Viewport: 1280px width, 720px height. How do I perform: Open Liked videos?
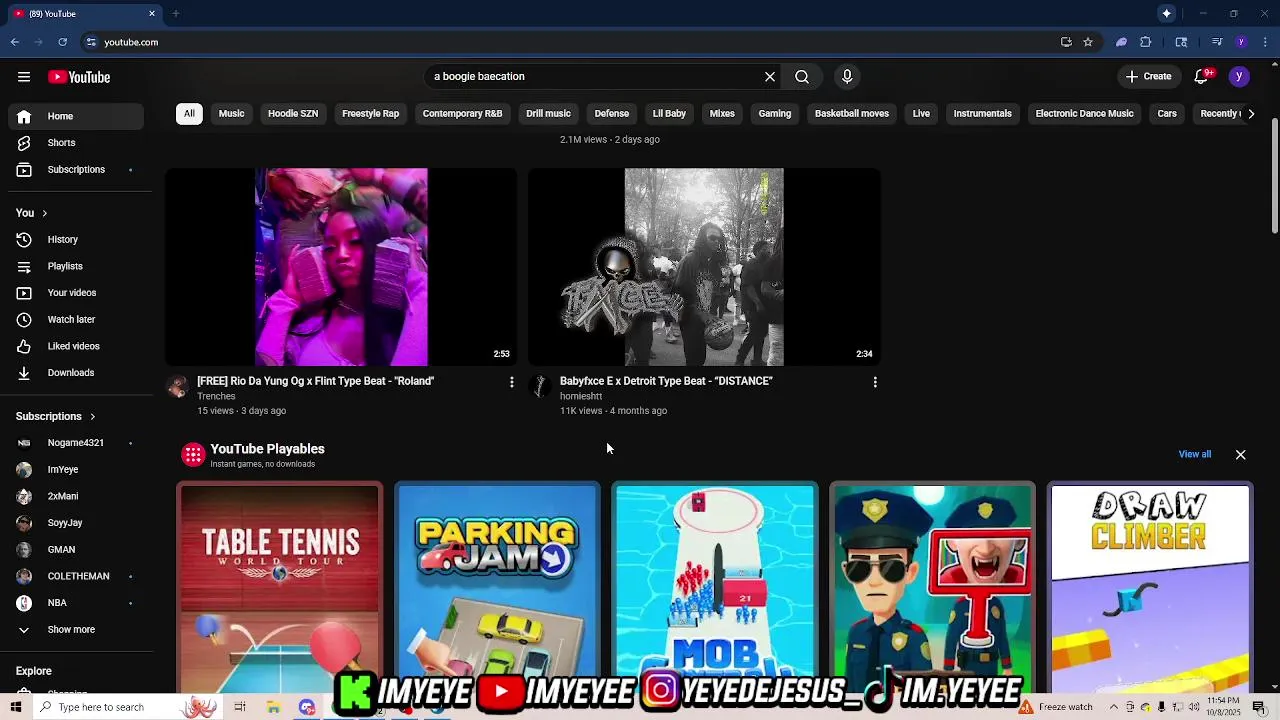74,346
